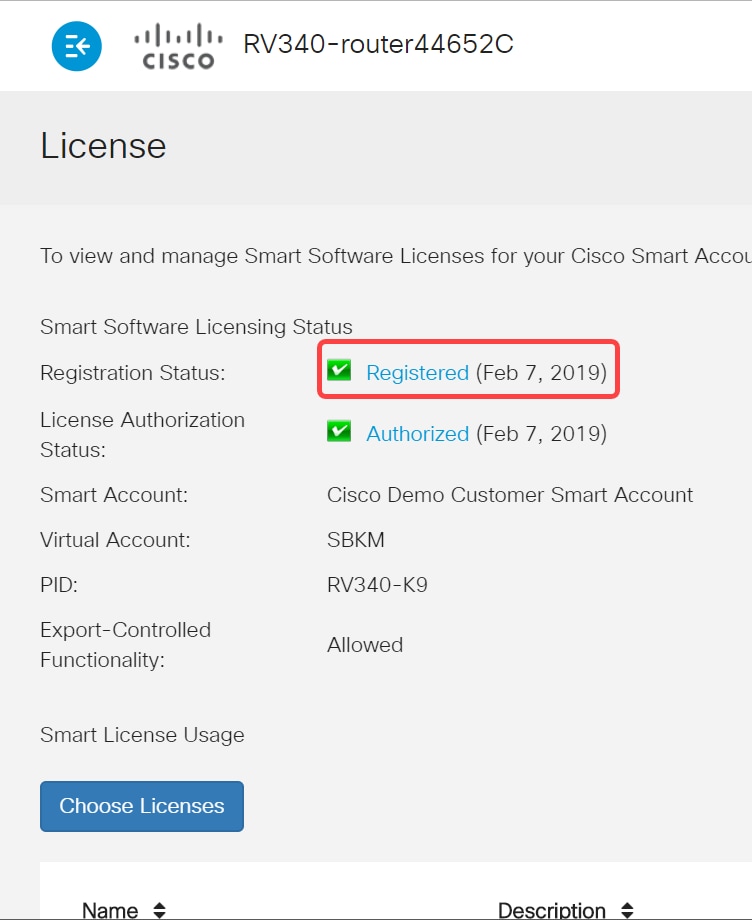Click the License page heading
752x920 pixels.
click(103, 146)
